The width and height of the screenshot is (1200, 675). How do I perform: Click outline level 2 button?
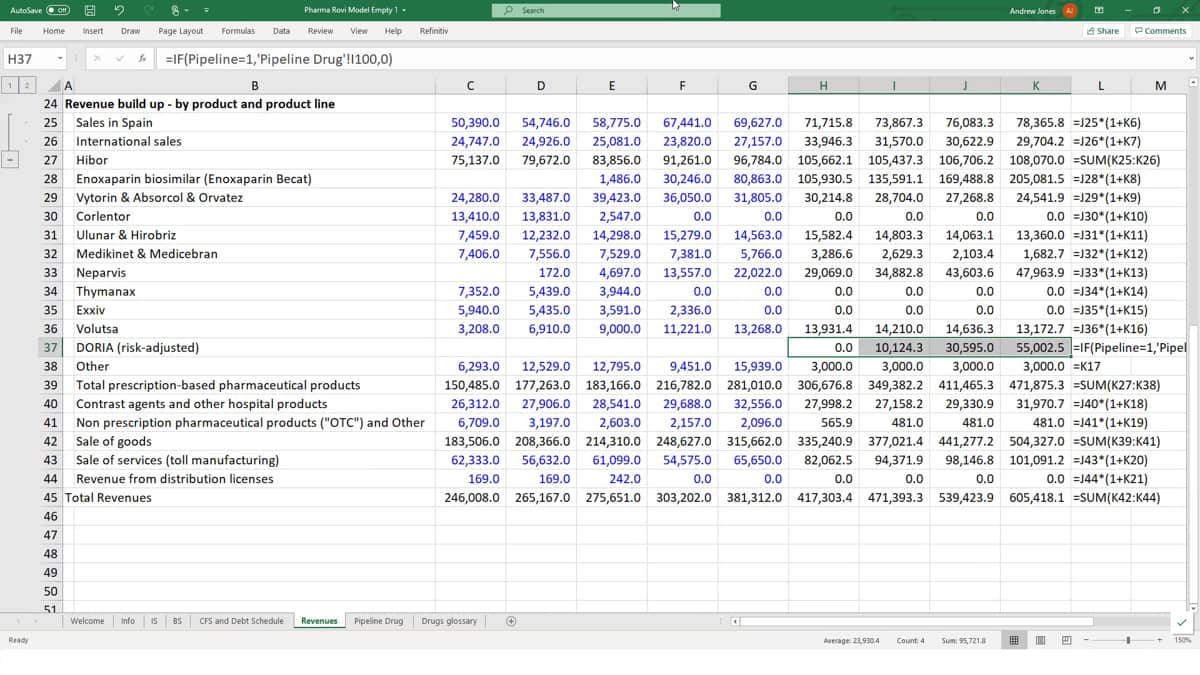coord(27,85)
